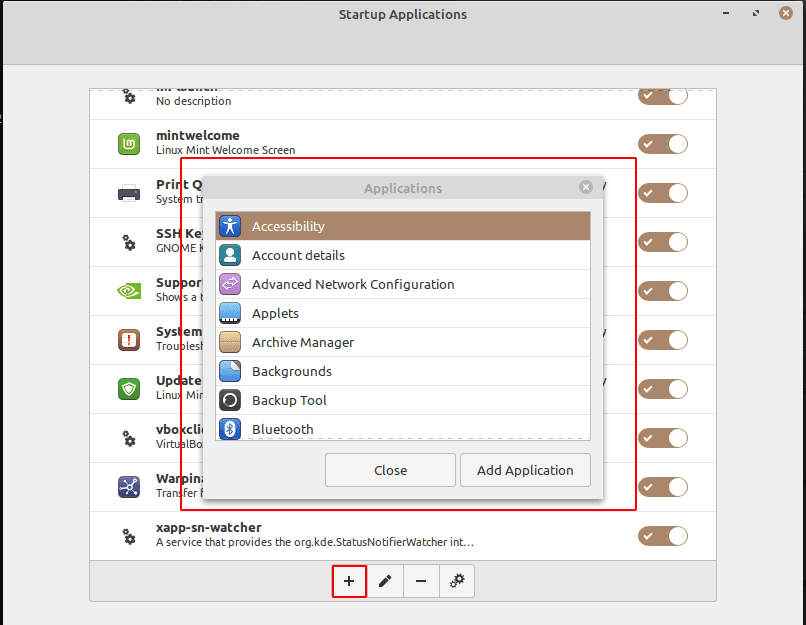The height and width of the screenshot is (625, 806).
Task: Add a new startup entry with plus button
Action: (349, 581)
